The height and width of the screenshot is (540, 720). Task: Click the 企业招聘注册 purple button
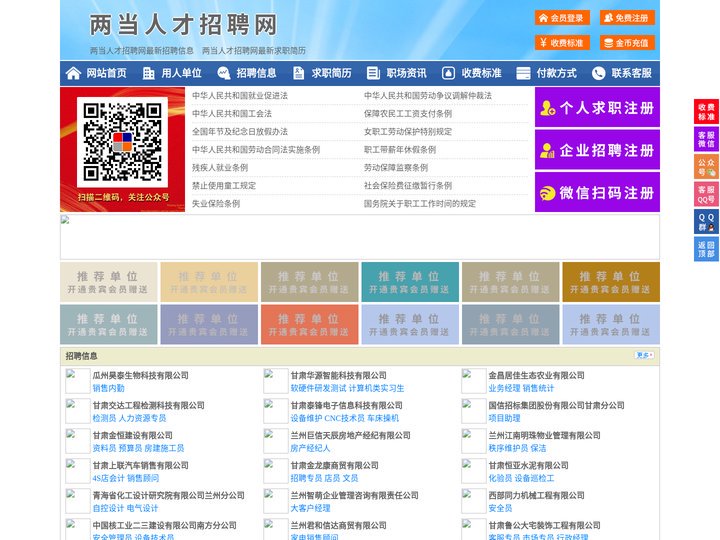point(597,150)
